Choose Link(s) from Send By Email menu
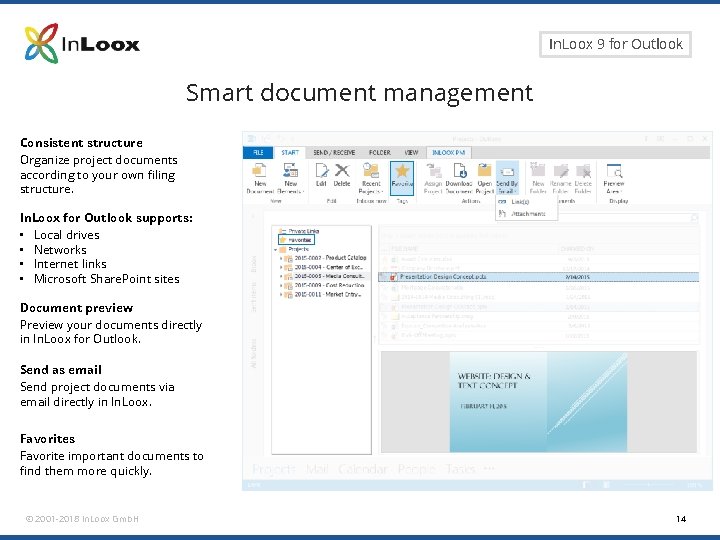This screenshot has width=720, height=540. pos(526,202)
